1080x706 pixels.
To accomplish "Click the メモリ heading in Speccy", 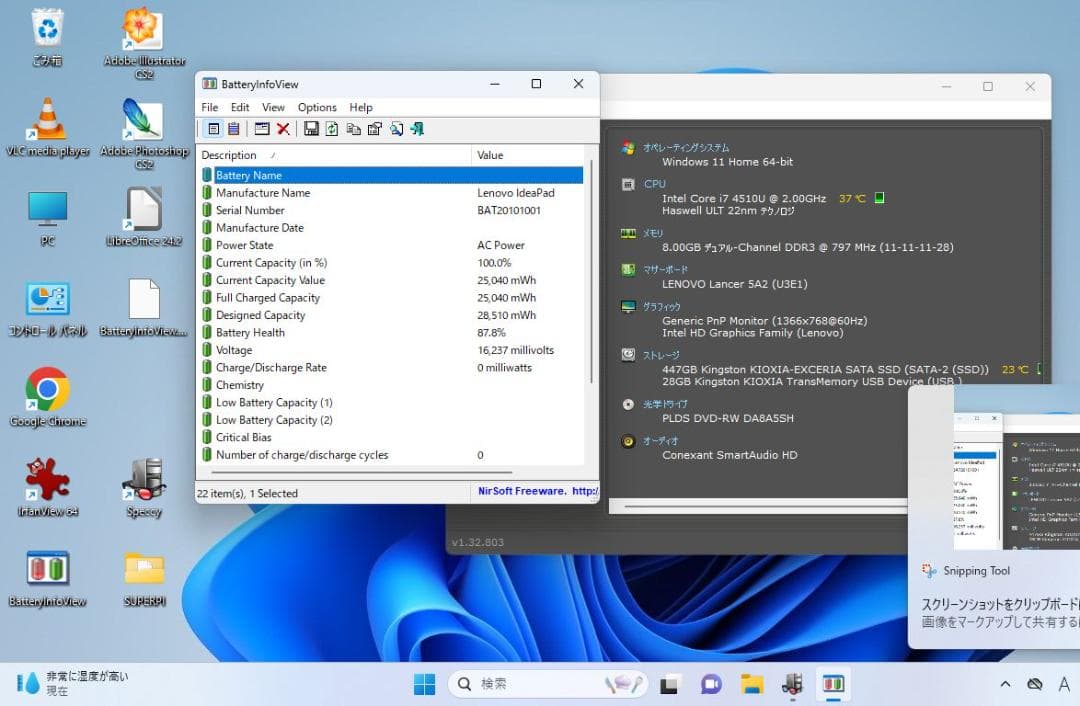I will pos(653,233).
